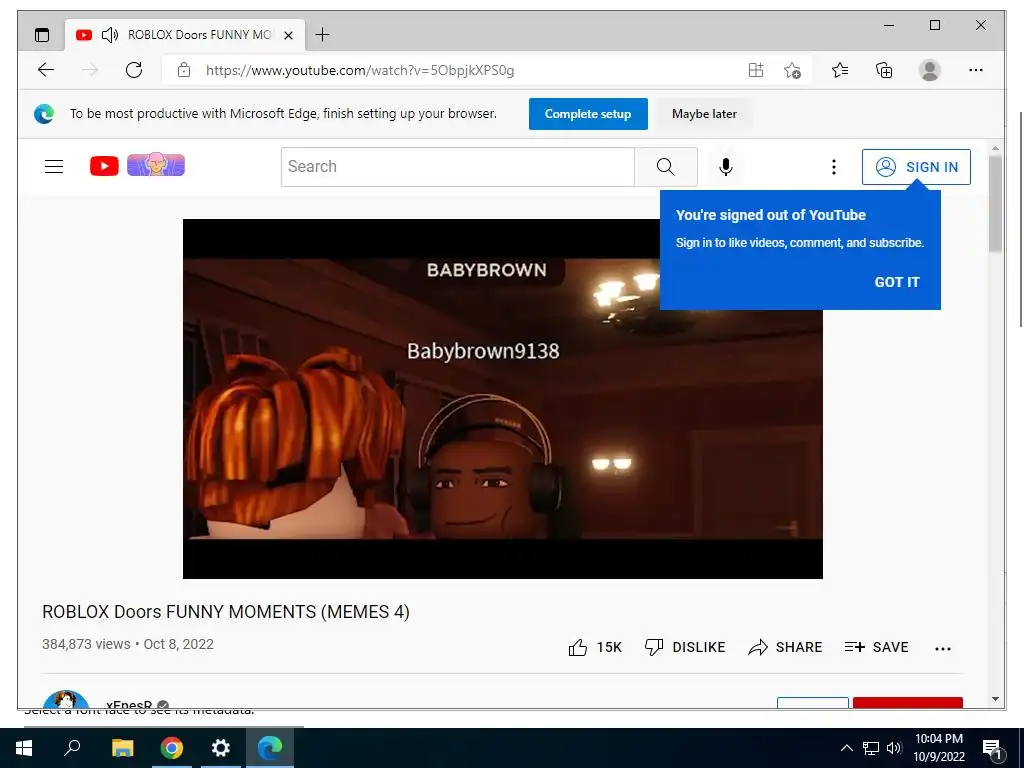The width and height of the screenshot is (1024, 768).
Task: Click the SIGN IN button
Action: (x=916, y=167)
